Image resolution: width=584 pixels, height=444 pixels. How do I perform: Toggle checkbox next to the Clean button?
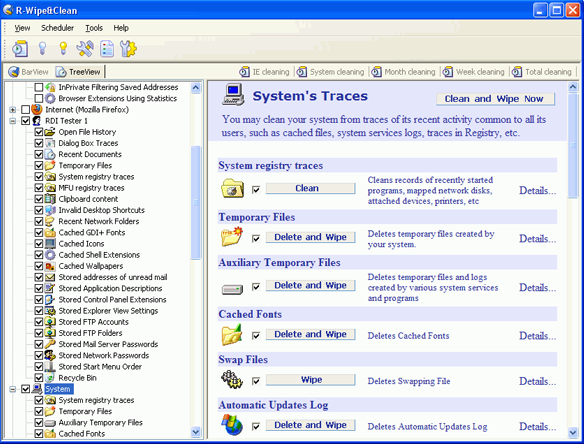[256, 190]
